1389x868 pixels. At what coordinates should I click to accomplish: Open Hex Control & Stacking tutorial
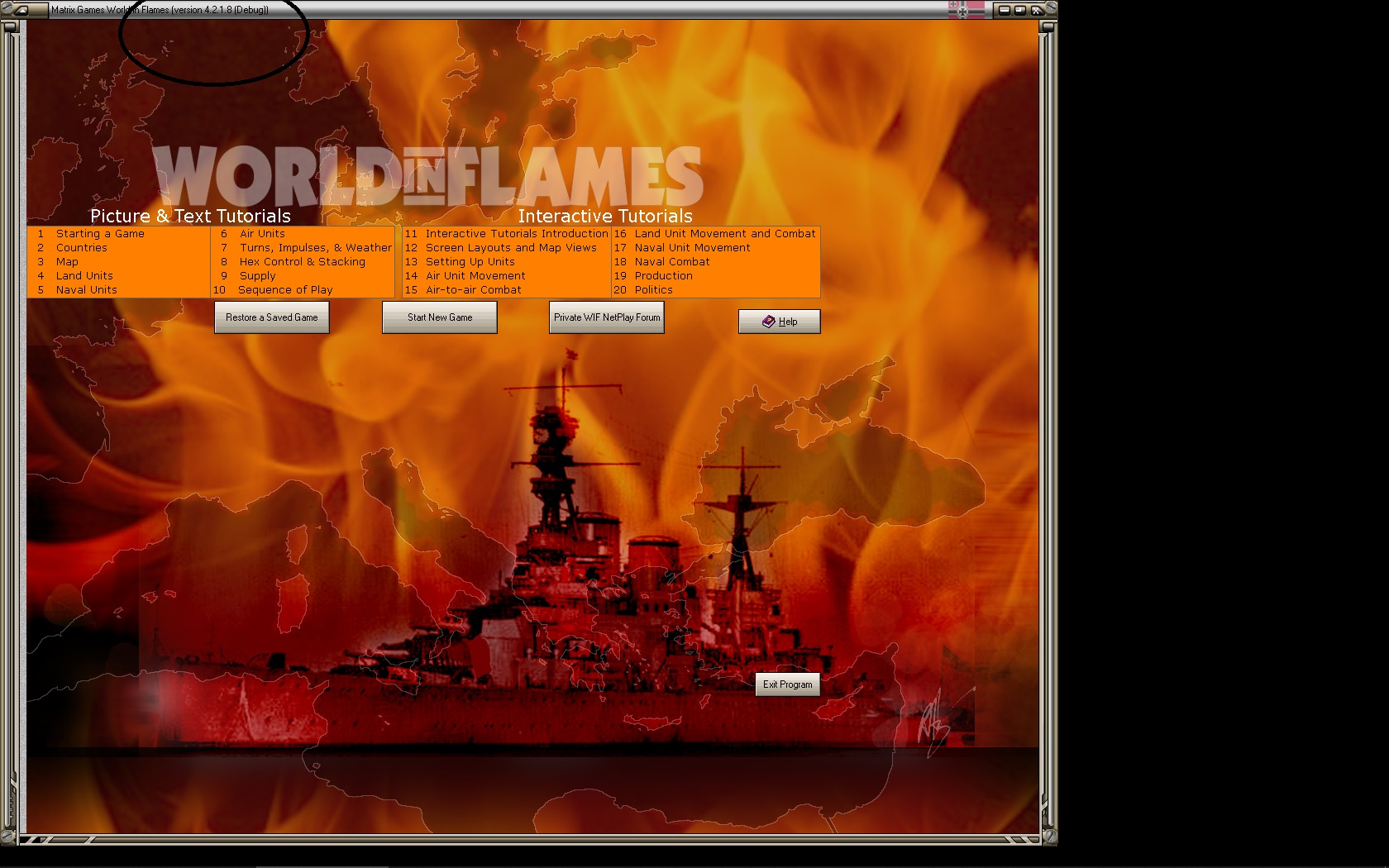click(300, 261)
